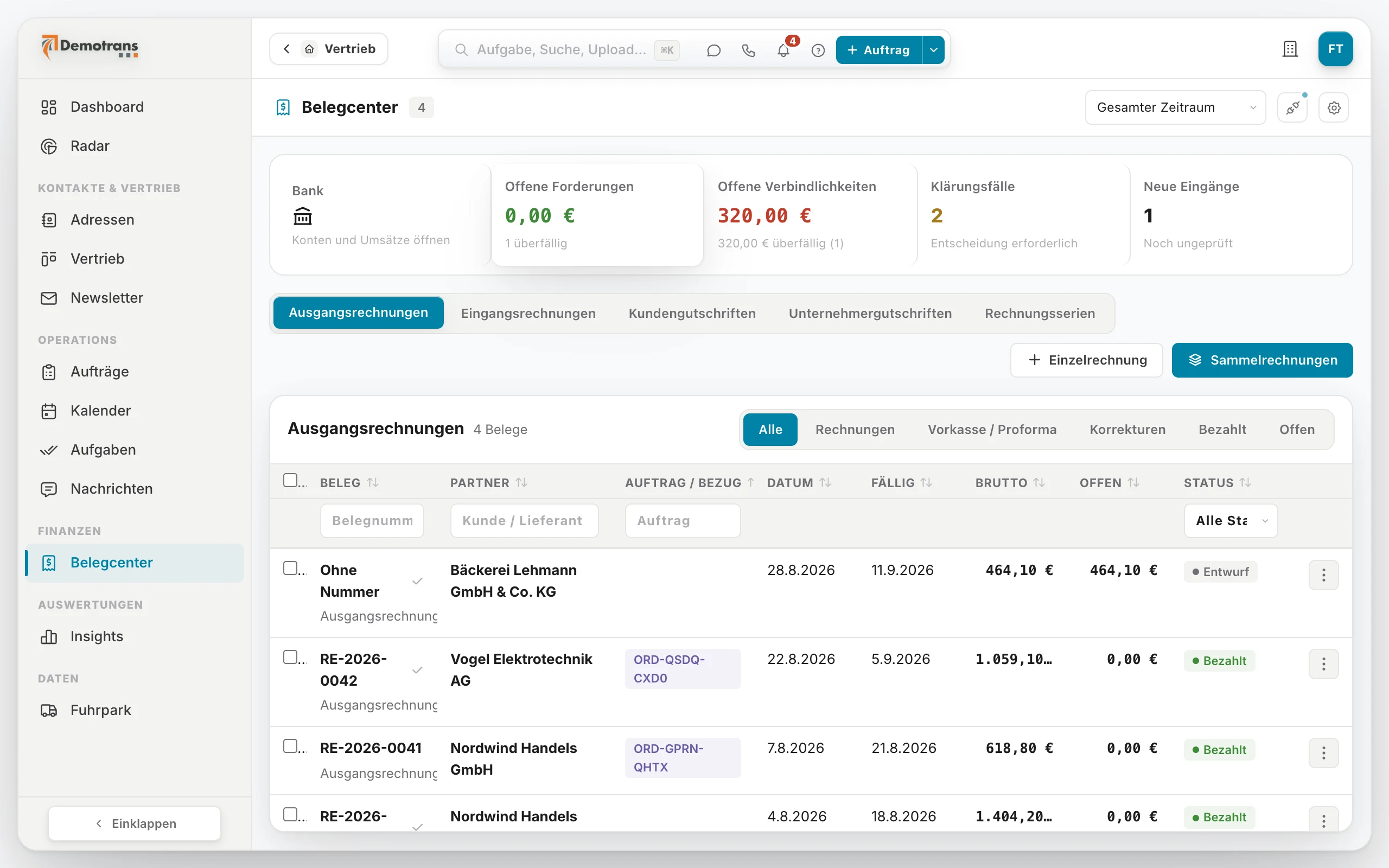Screen dimensions: 1389x868
Task: Switch to the Eingangsrechnungen tab
Action: pyautogui.click(x=528, y=314)
